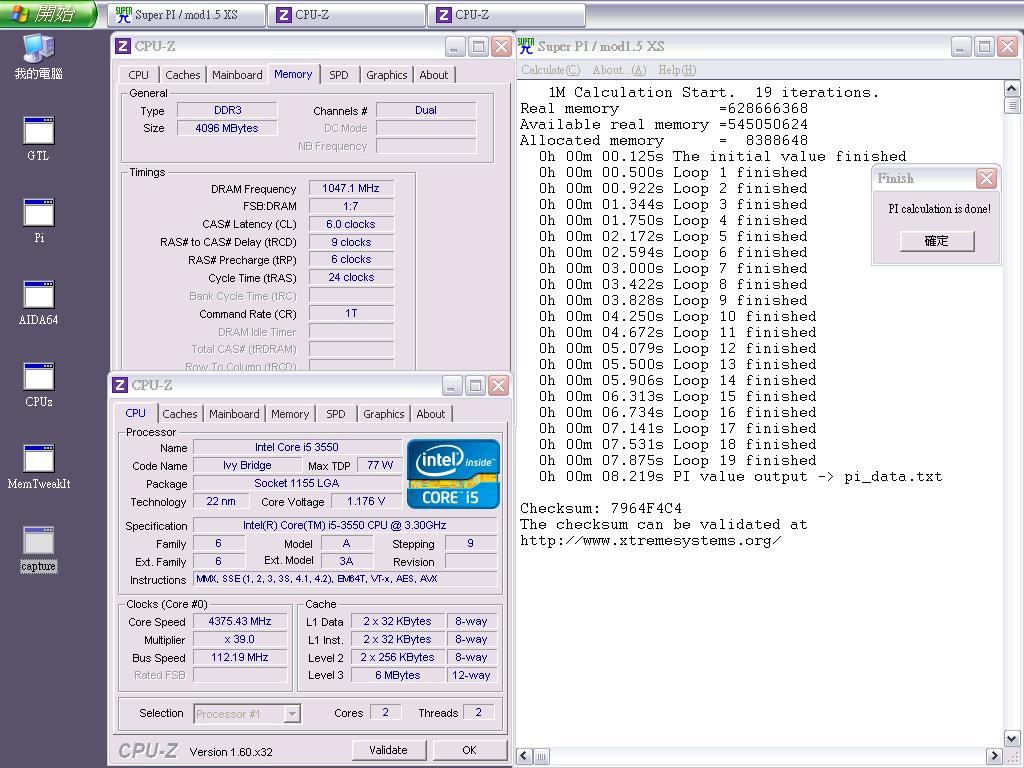Image resolution: width=1024 pixels, height=768 pixels.
Task: Click the Level 3 cache 6 MBytes value
Action: click(x=398, y=675)
